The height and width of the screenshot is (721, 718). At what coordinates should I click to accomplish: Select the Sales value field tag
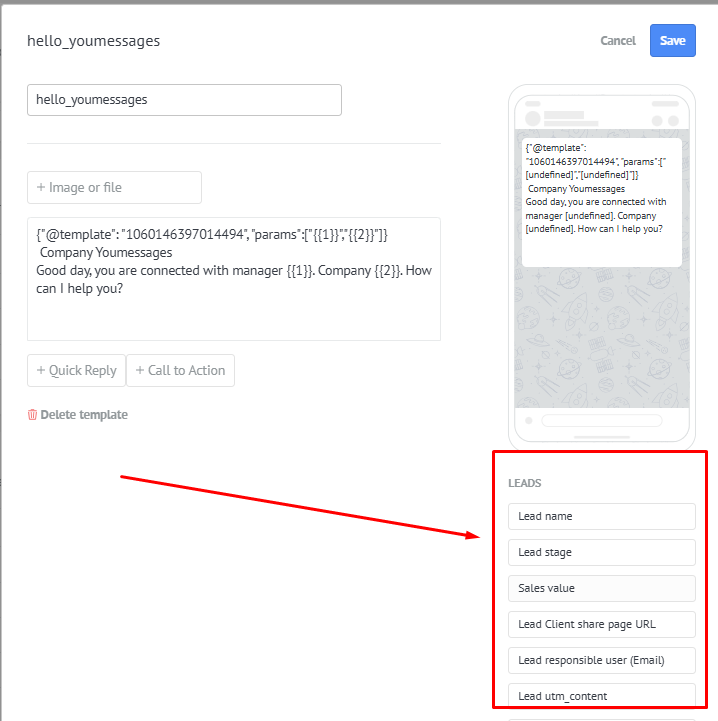point(602,588)
